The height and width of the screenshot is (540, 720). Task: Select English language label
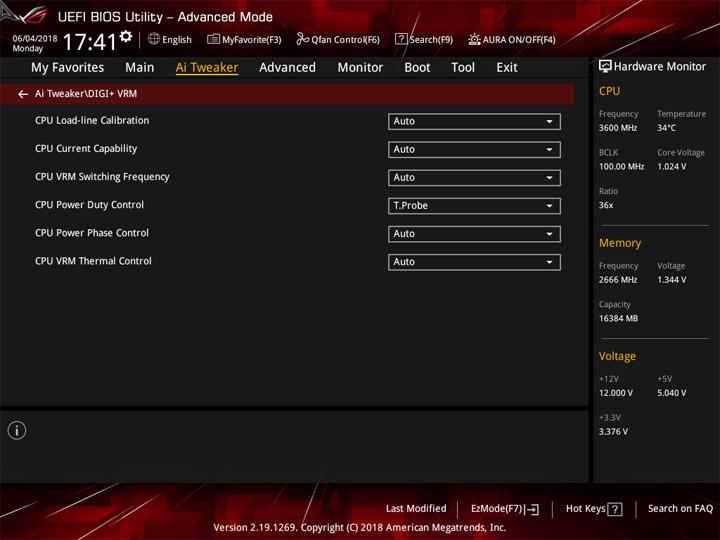(177, 40)
